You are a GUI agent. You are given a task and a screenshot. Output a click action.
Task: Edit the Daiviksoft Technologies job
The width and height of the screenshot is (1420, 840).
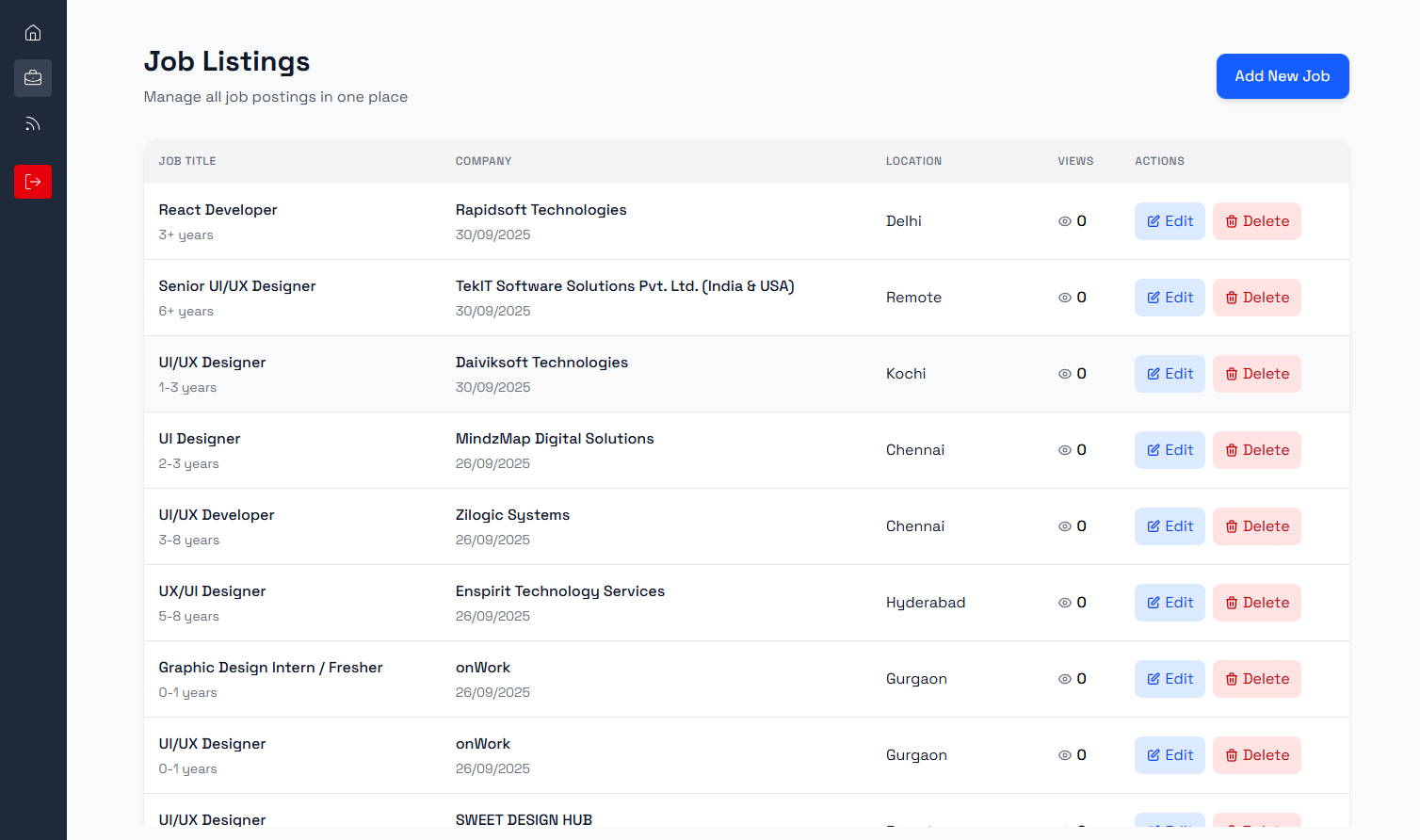[x=1170, y=374]
